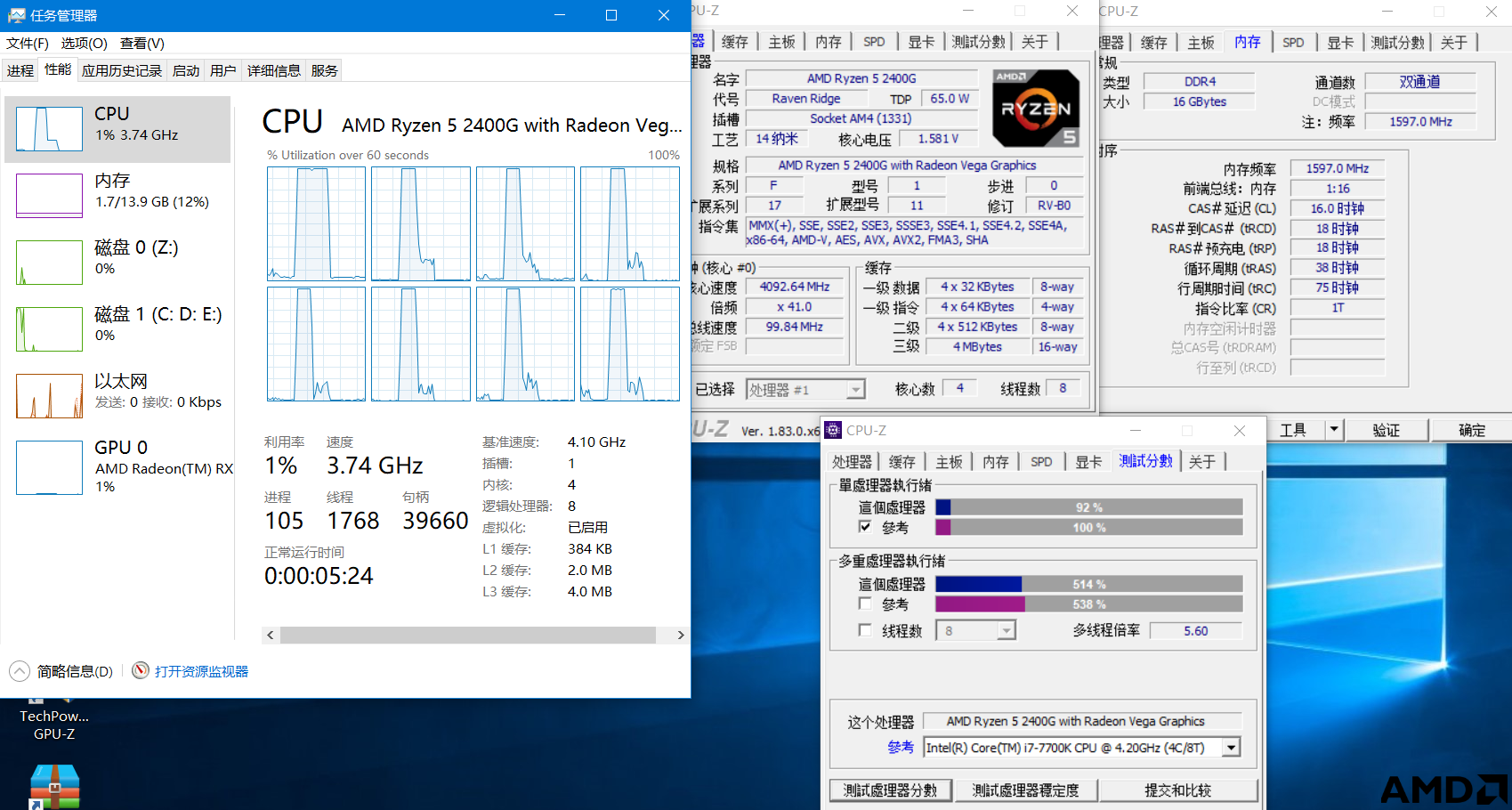Click the 多线程倍率 value field 5.60

coord(1196,631)
